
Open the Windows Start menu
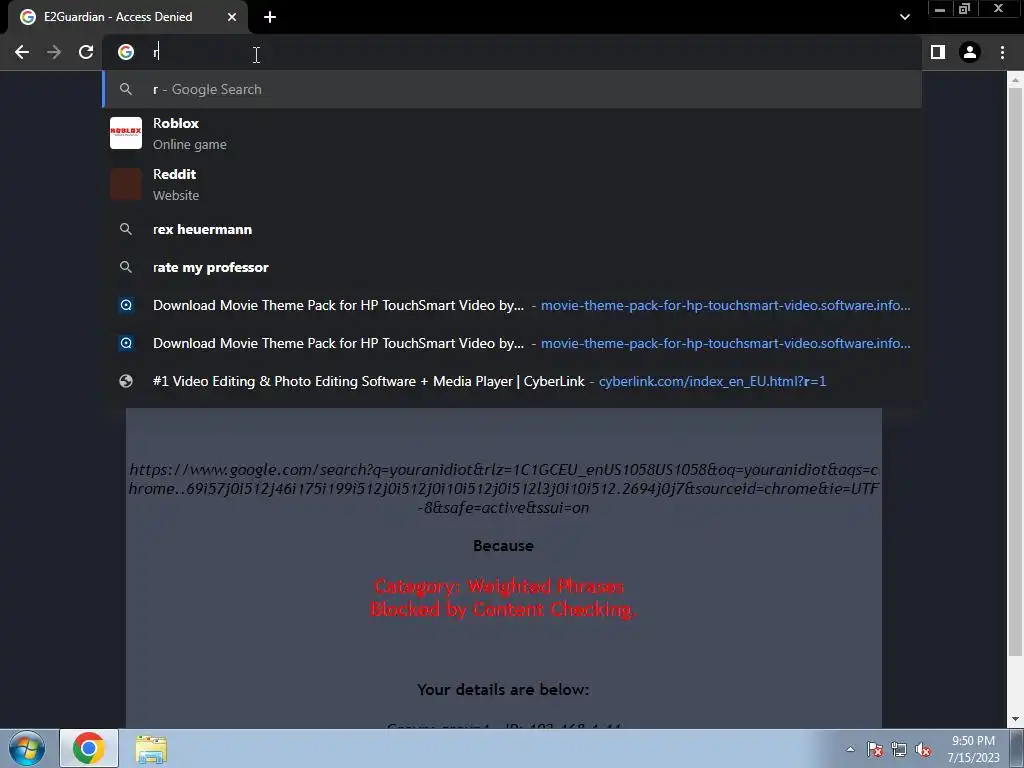pyautogui.click(x=27, y=748)
